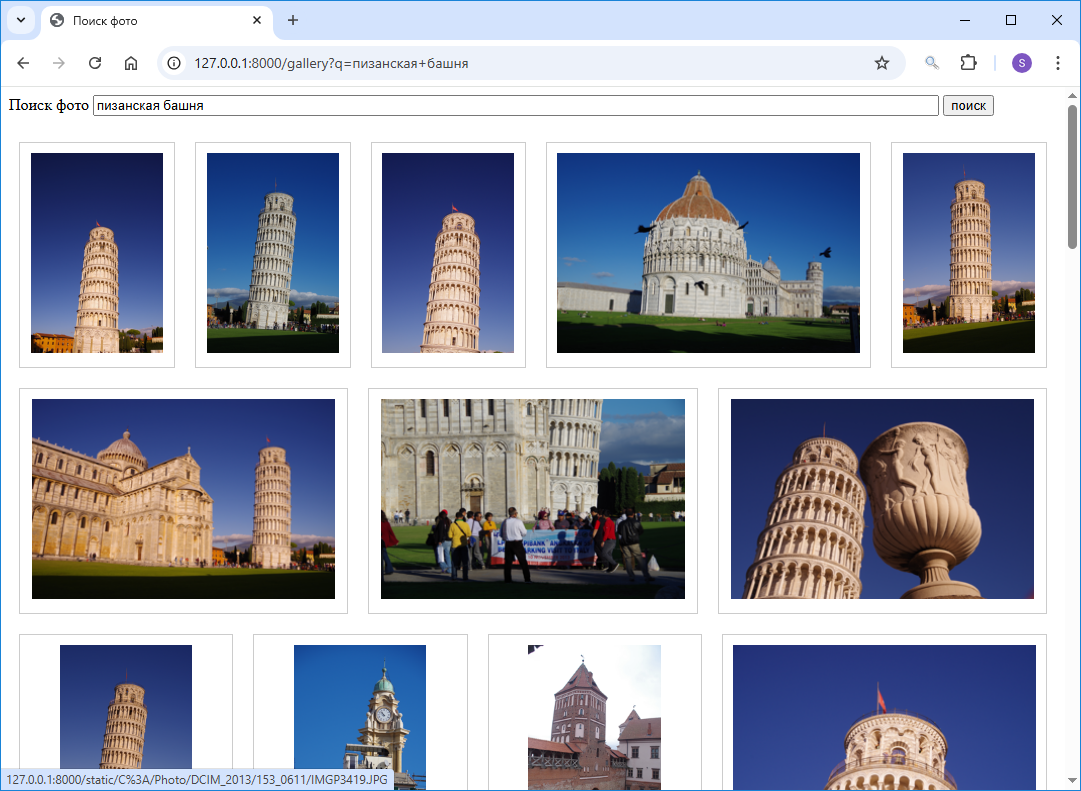The width and height of the screenshot is (1081, 791).
Task: Reload the page with the refresh icon
Action: (95, 63)
